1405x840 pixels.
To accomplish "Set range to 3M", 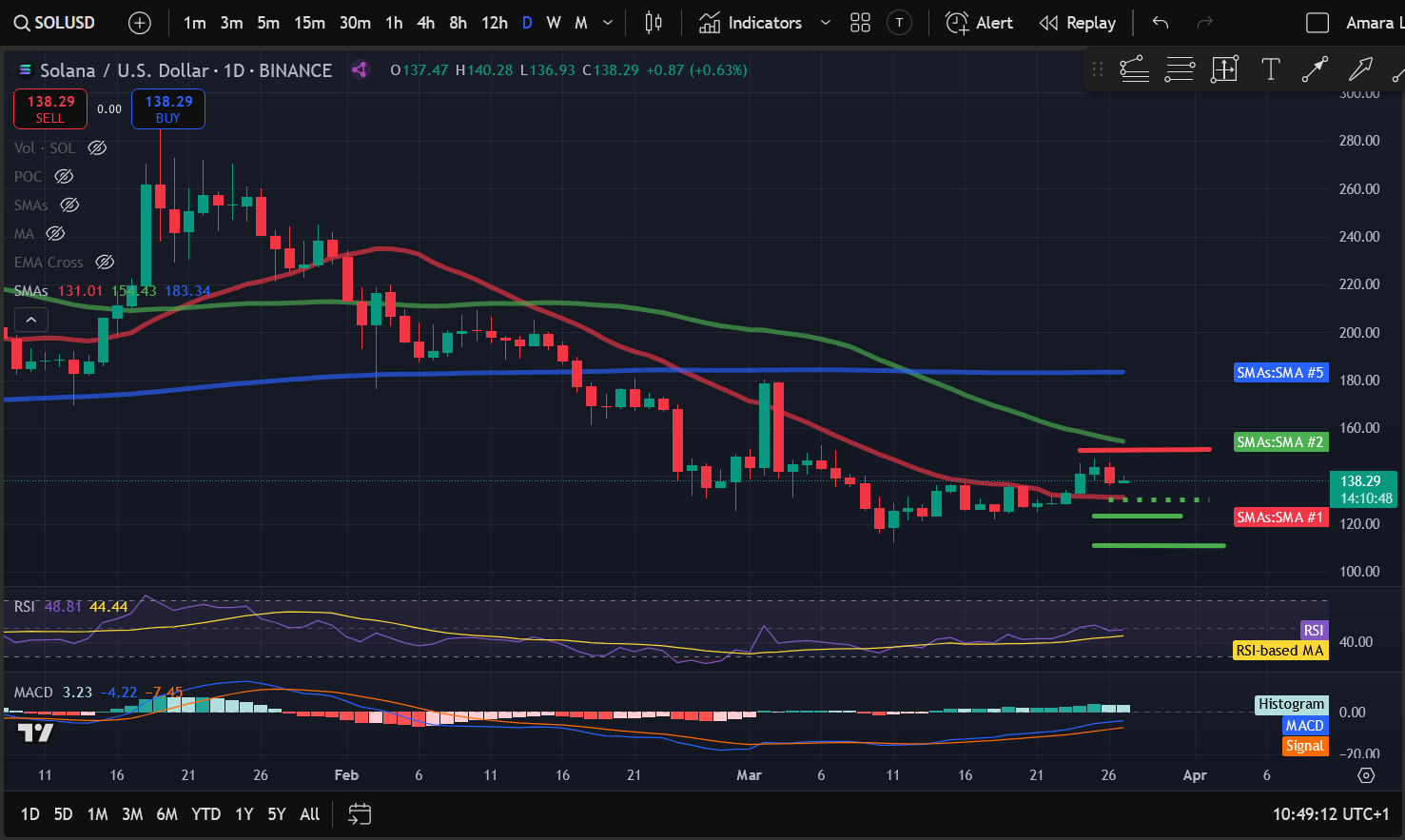I will coord(132,814).
